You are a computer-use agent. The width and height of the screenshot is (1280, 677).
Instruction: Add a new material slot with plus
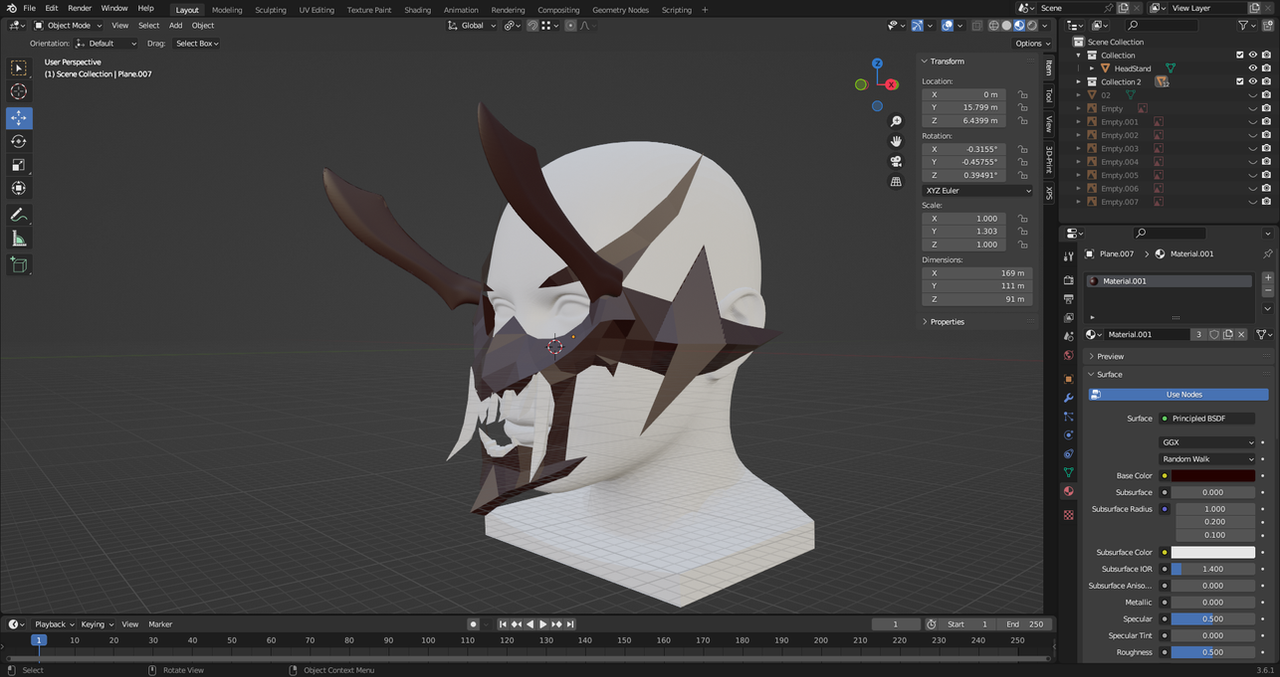1268,277
